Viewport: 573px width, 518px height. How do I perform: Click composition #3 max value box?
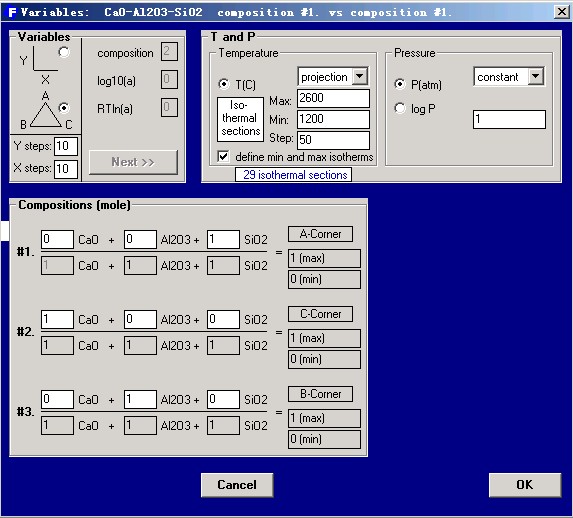(324, 418)
